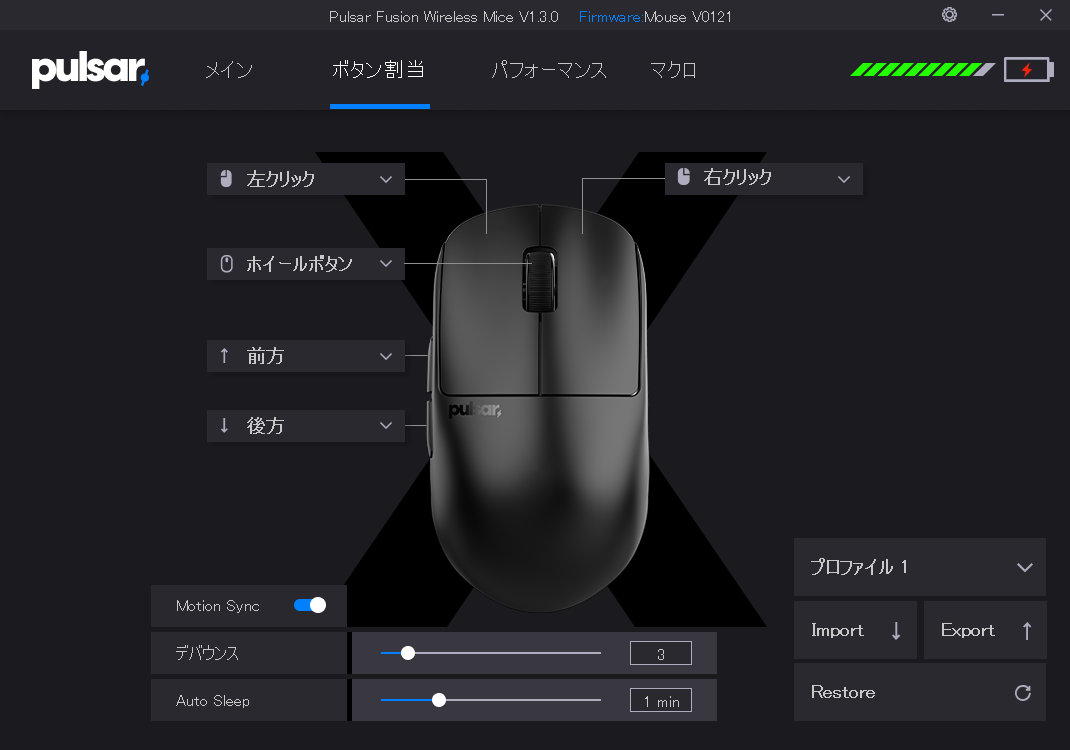Viewport: 1070px width, 750px height.
Task: Click the デバウンス slider handle
Action: tap(407, 653)
